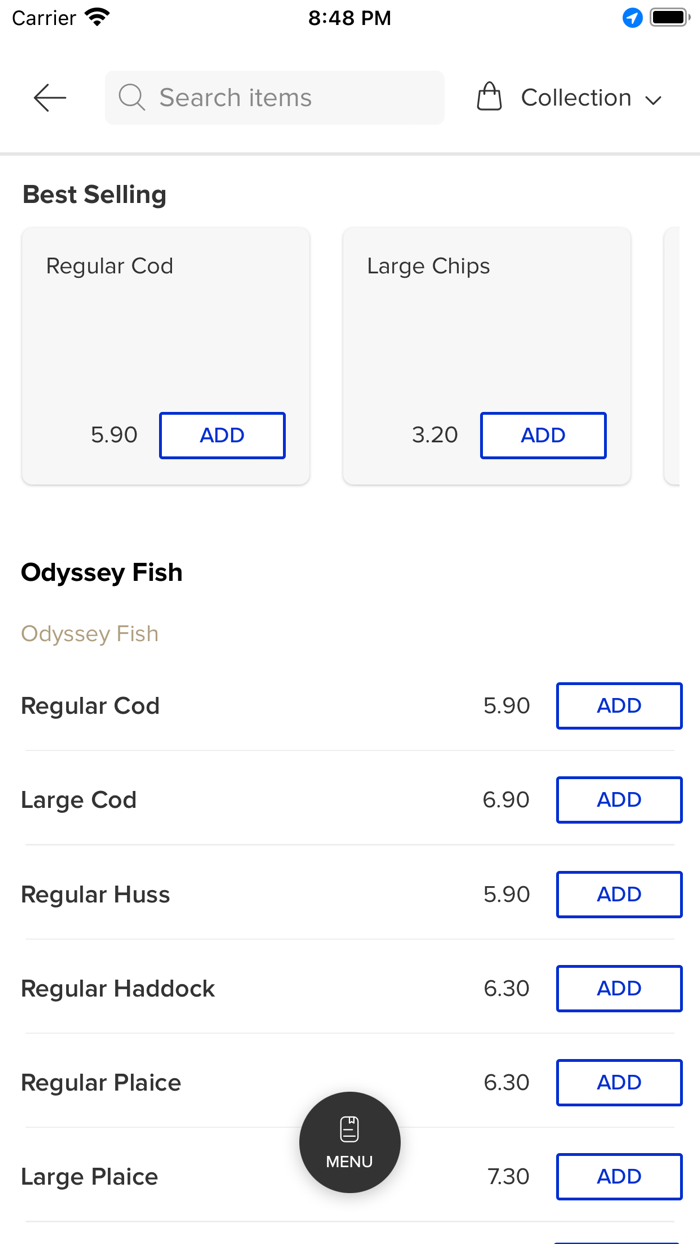The width and height of the screenshot is (700, 1244).
Task: Click the Wi-Fi icon in status bar
Action: point(95,16)
